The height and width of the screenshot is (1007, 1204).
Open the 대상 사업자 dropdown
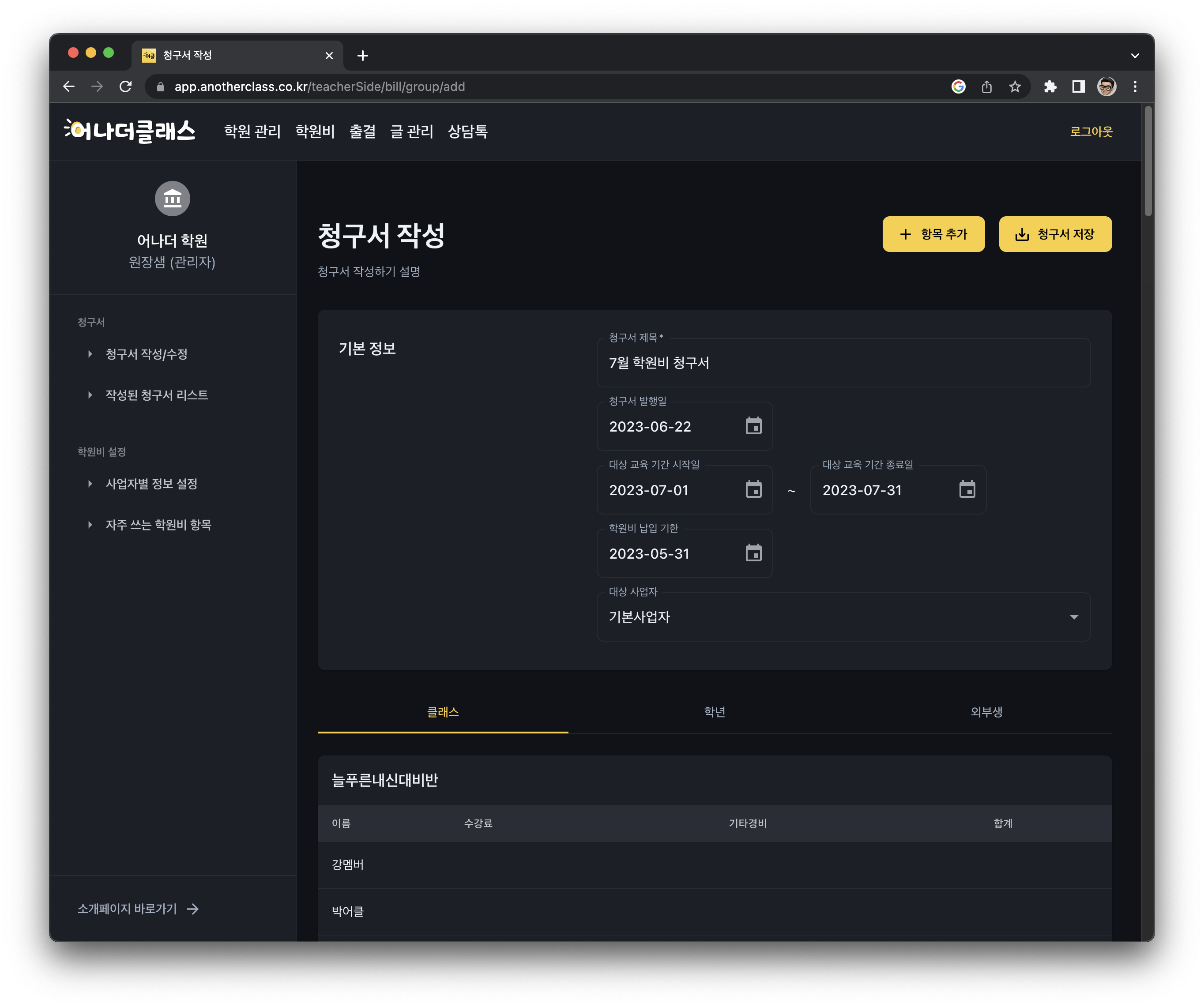click(843, 617)
